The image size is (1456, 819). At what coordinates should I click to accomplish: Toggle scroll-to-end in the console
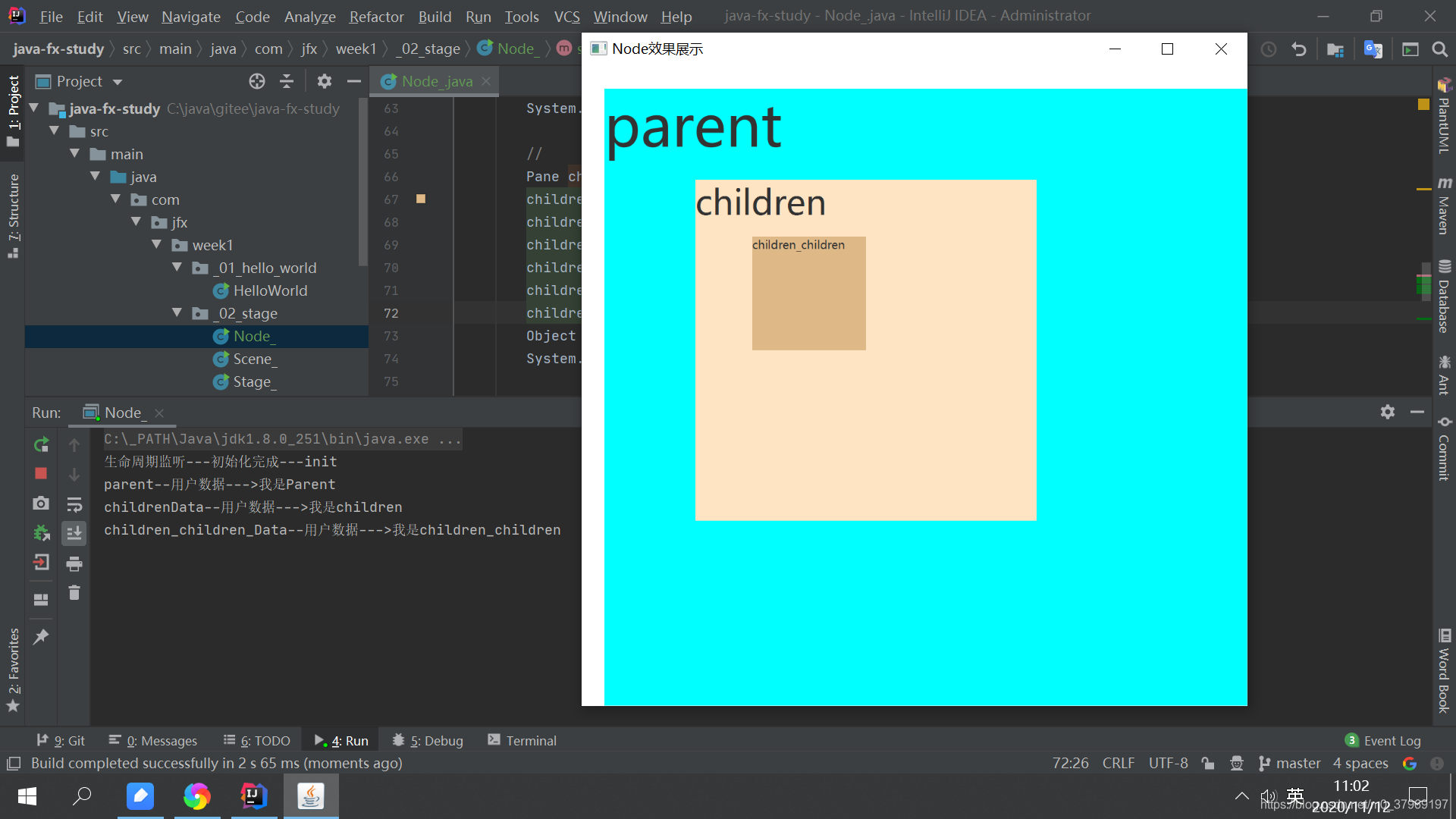tap(74, 533)
